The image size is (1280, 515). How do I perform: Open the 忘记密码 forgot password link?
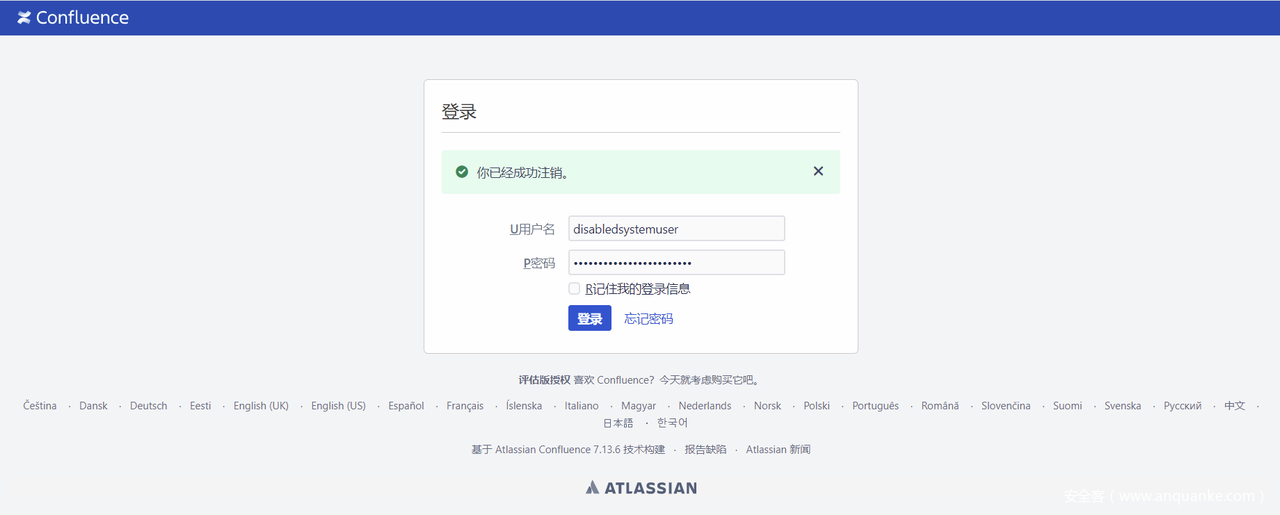tap(649, 319)
